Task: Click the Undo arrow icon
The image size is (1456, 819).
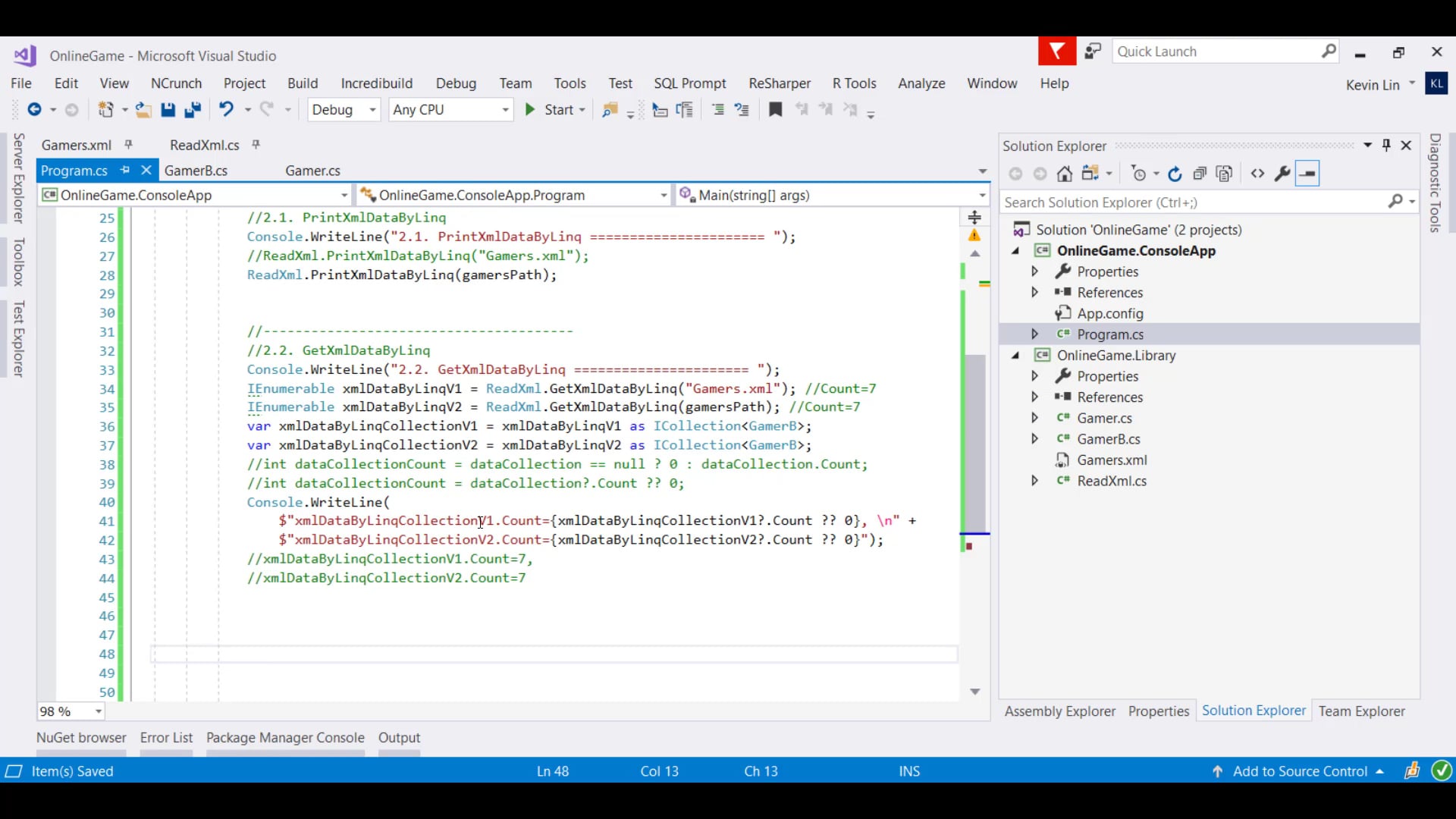Action: pyautogui.click(x=226, y=110)
